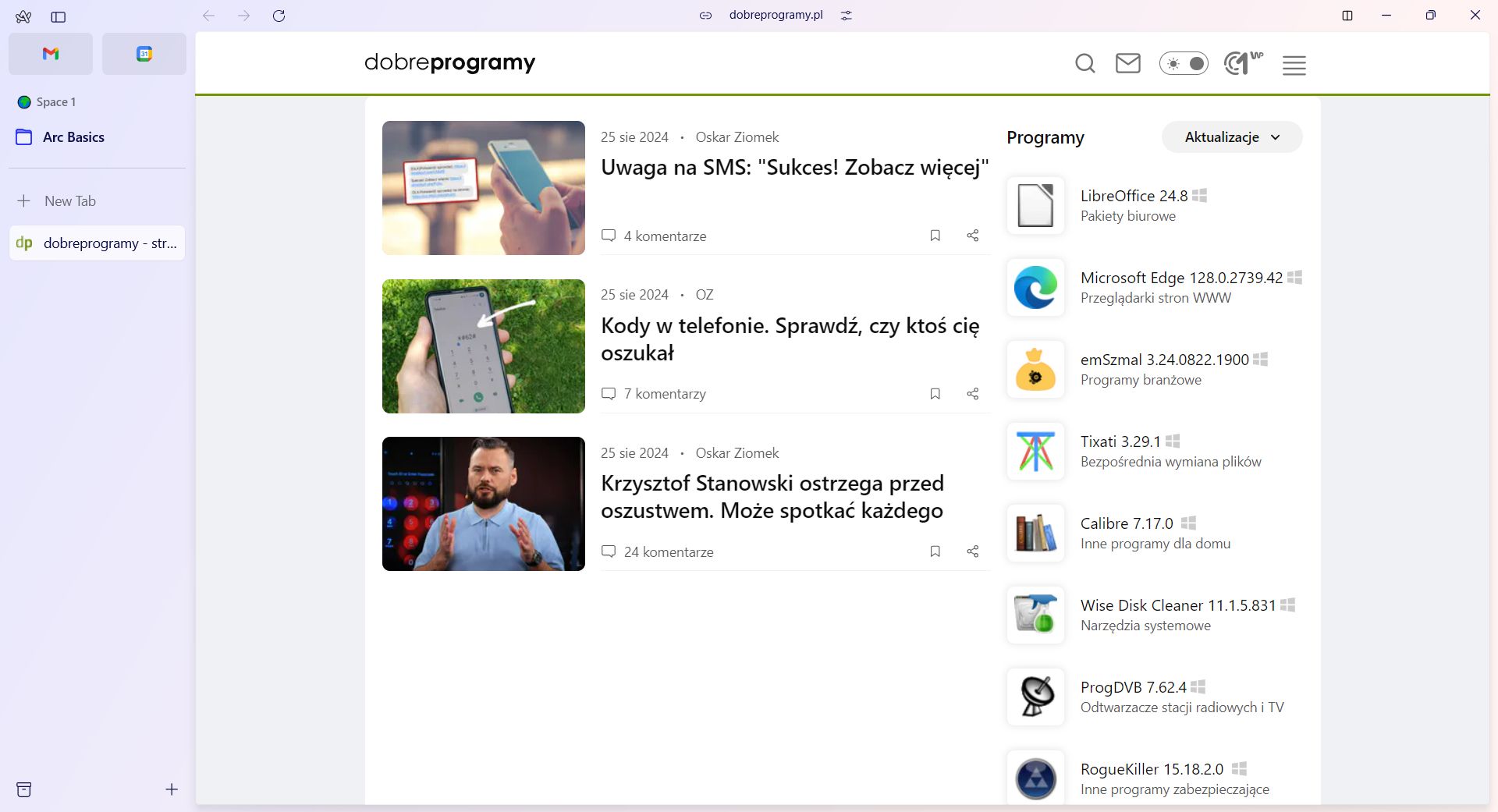
Task: Bookmark the Krzysztof Stanowski article
Action: [935, 551]
